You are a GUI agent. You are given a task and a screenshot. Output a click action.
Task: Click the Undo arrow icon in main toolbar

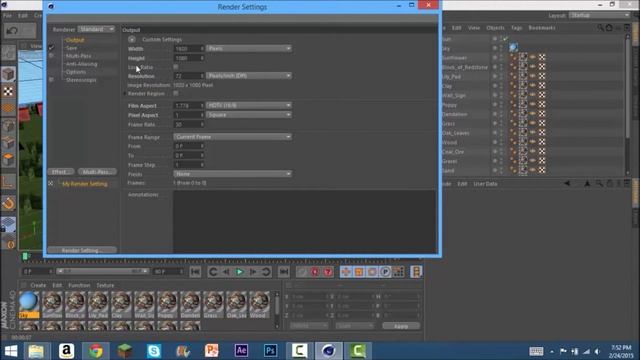[12, 31]
